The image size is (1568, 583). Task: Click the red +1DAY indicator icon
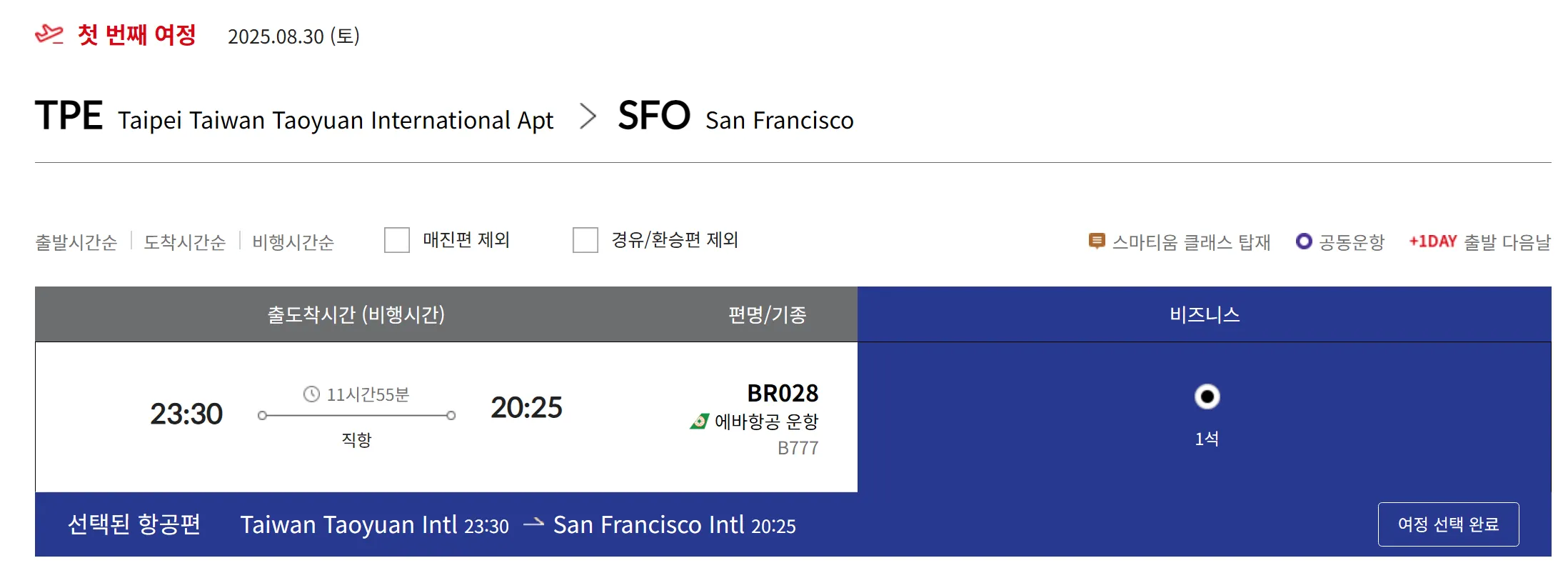pos(1432,241)
